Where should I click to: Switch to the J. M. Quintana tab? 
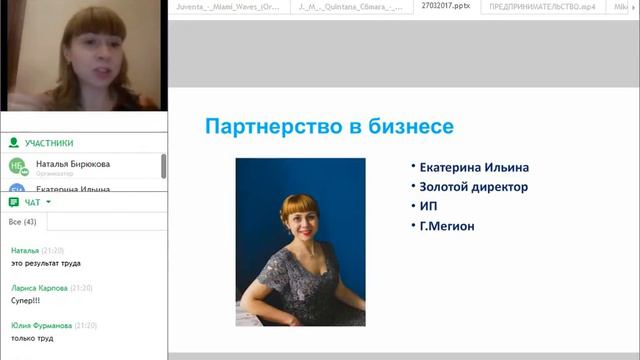351,7
